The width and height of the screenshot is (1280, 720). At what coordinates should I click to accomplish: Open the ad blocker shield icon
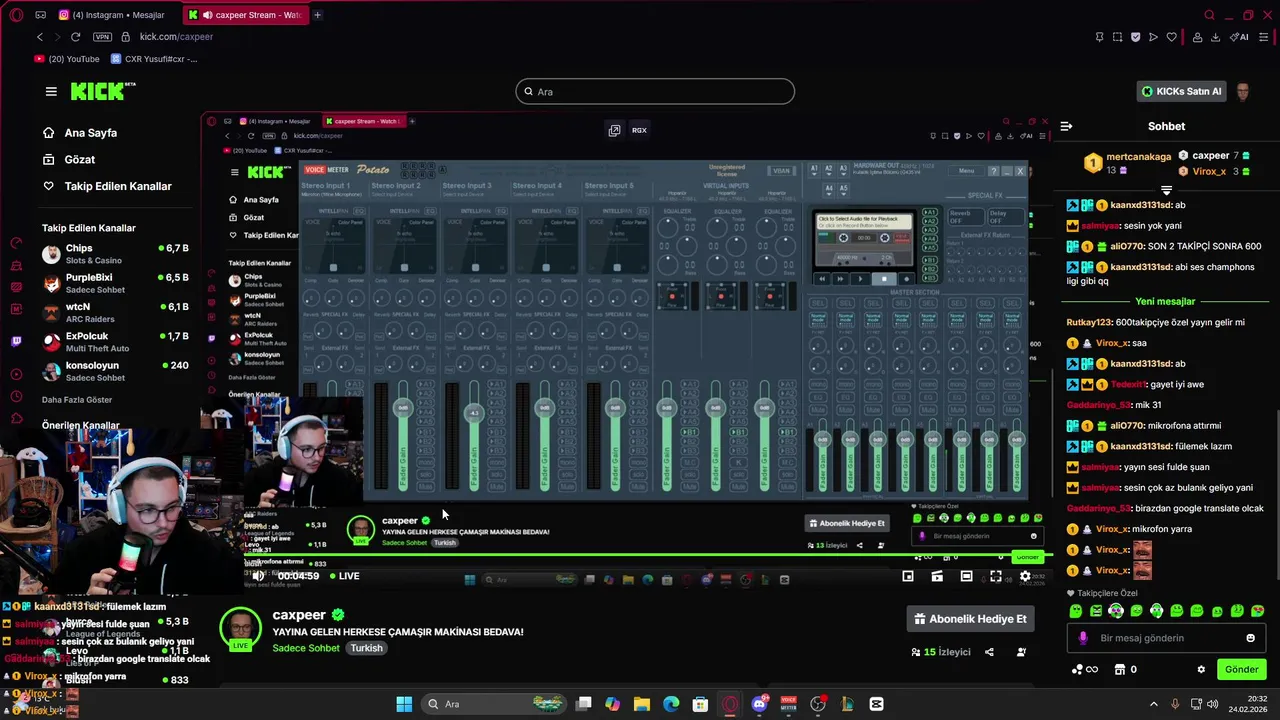click(1135, 37)
